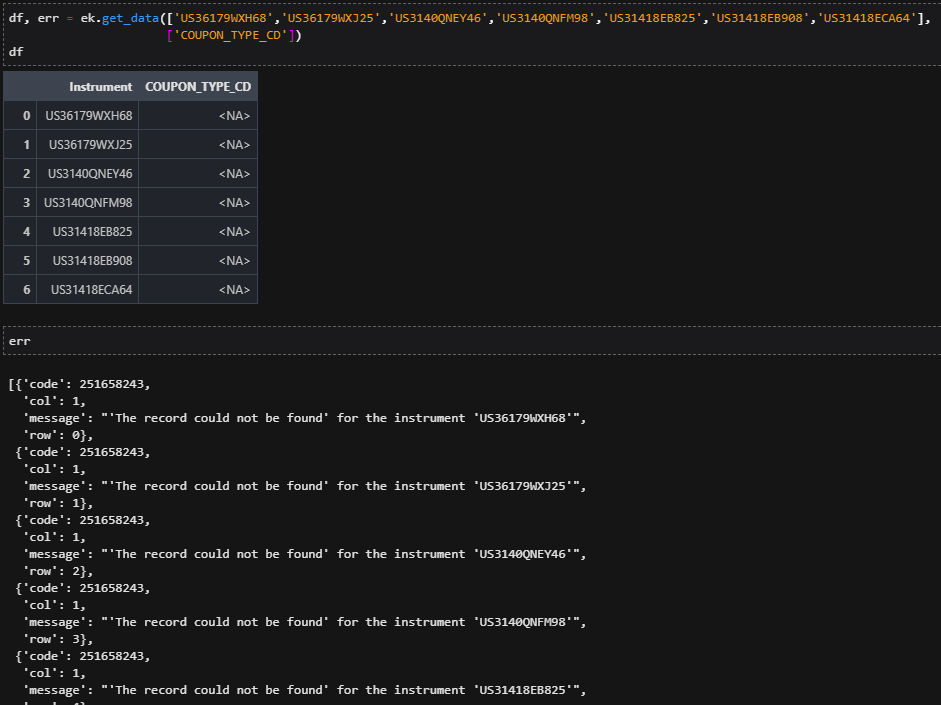Click the first 'code': 251658243 line
This screenshot has height=705, width=941.
click(79, 384)
